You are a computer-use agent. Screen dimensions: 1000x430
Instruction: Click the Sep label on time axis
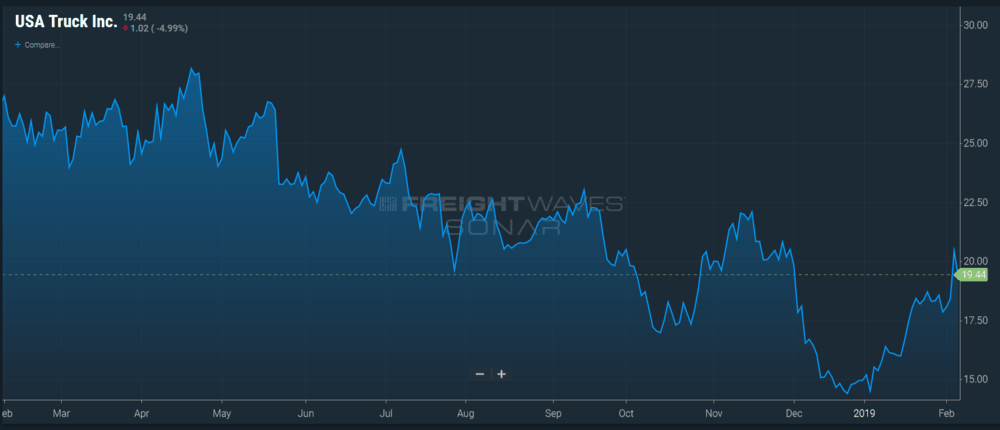(x=553, y=413)
